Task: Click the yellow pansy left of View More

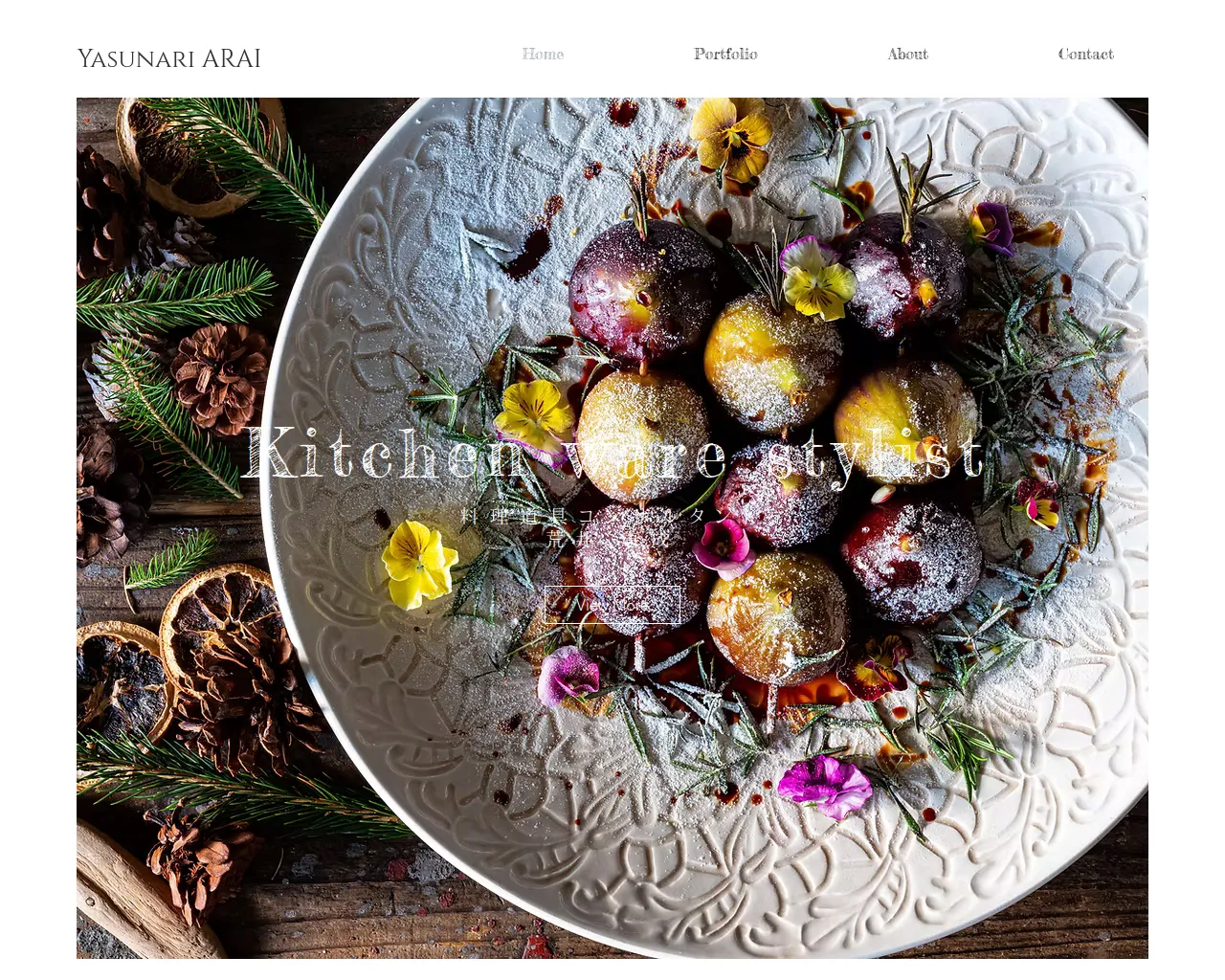Action: click(418, 565)
